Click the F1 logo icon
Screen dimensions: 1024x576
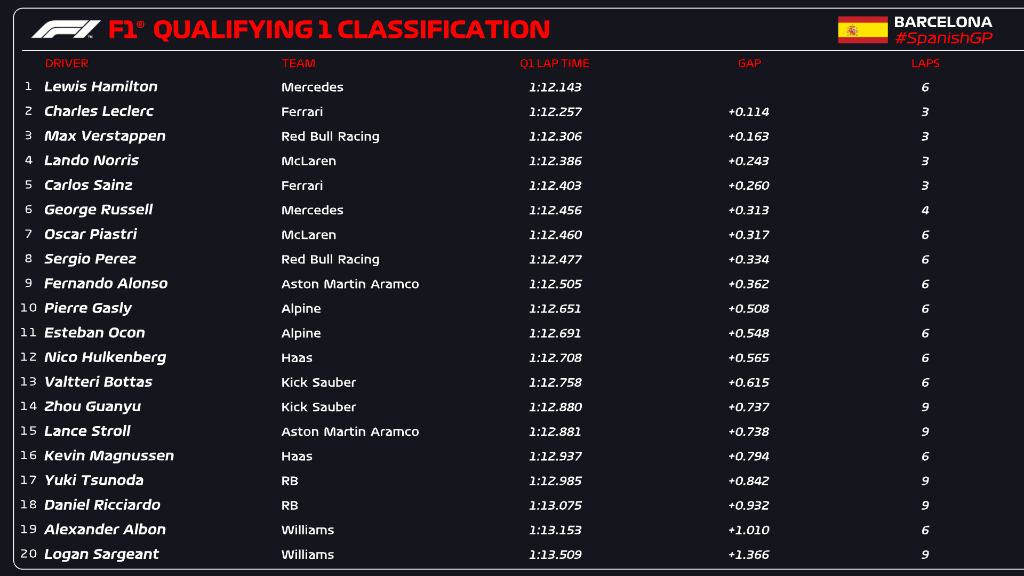click(65, 29)
